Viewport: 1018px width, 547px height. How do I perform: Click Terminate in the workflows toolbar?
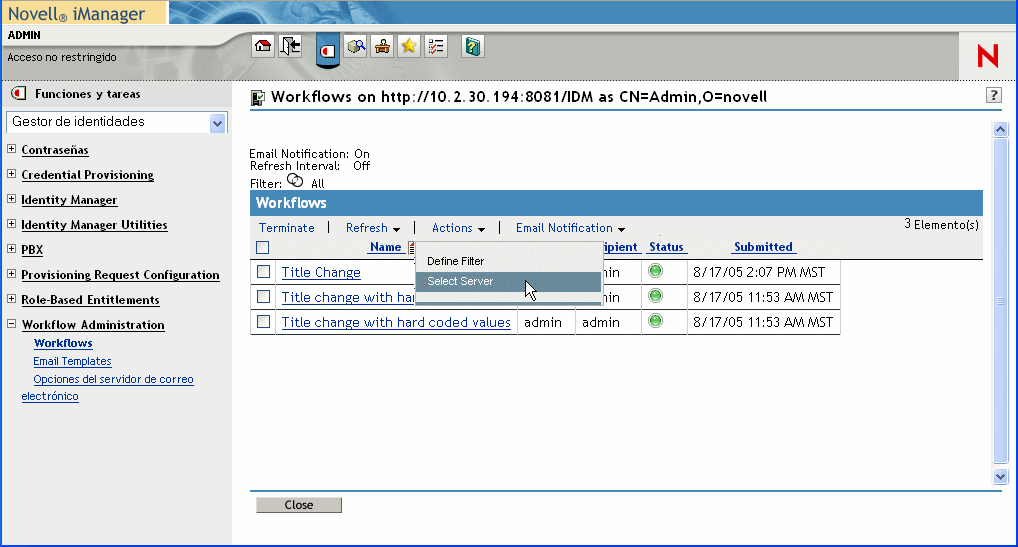(x=286, y=228)
